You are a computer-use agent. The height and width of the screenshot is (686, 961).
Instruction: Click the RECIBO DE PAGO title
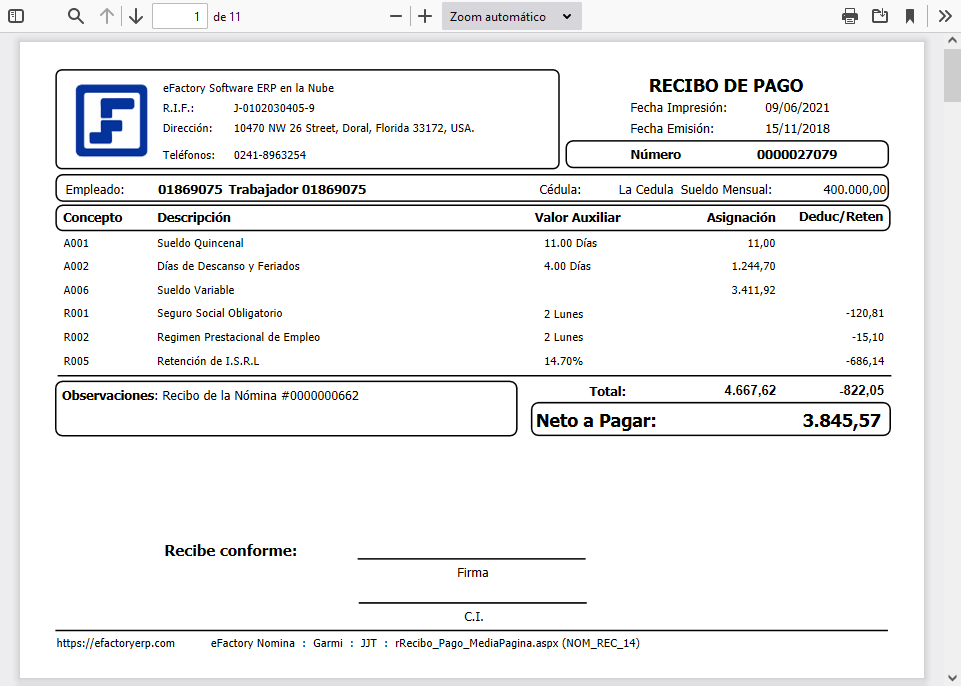pyautogui.click(x=726, y=85)
